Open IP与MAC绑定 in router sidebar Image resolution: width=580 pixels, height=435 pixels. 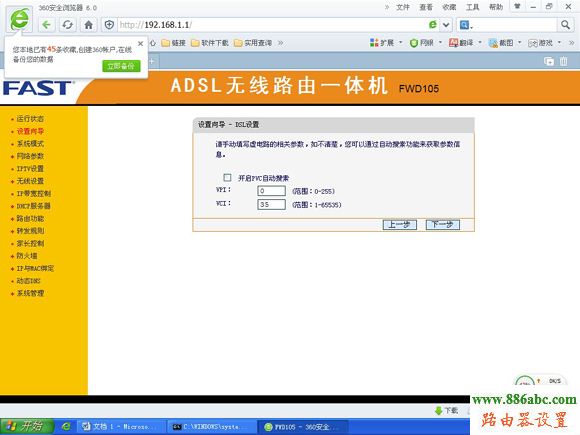coord(35,269)
